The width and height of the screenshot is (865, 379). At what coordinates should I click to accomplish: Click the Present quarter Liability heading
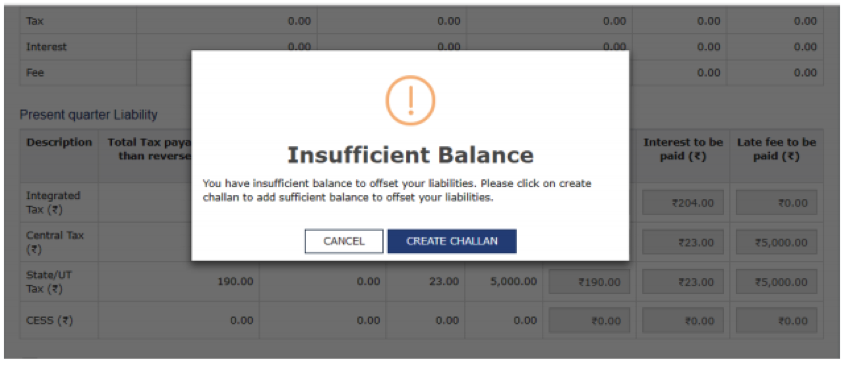pyautogui.click(x=89, y=115)
